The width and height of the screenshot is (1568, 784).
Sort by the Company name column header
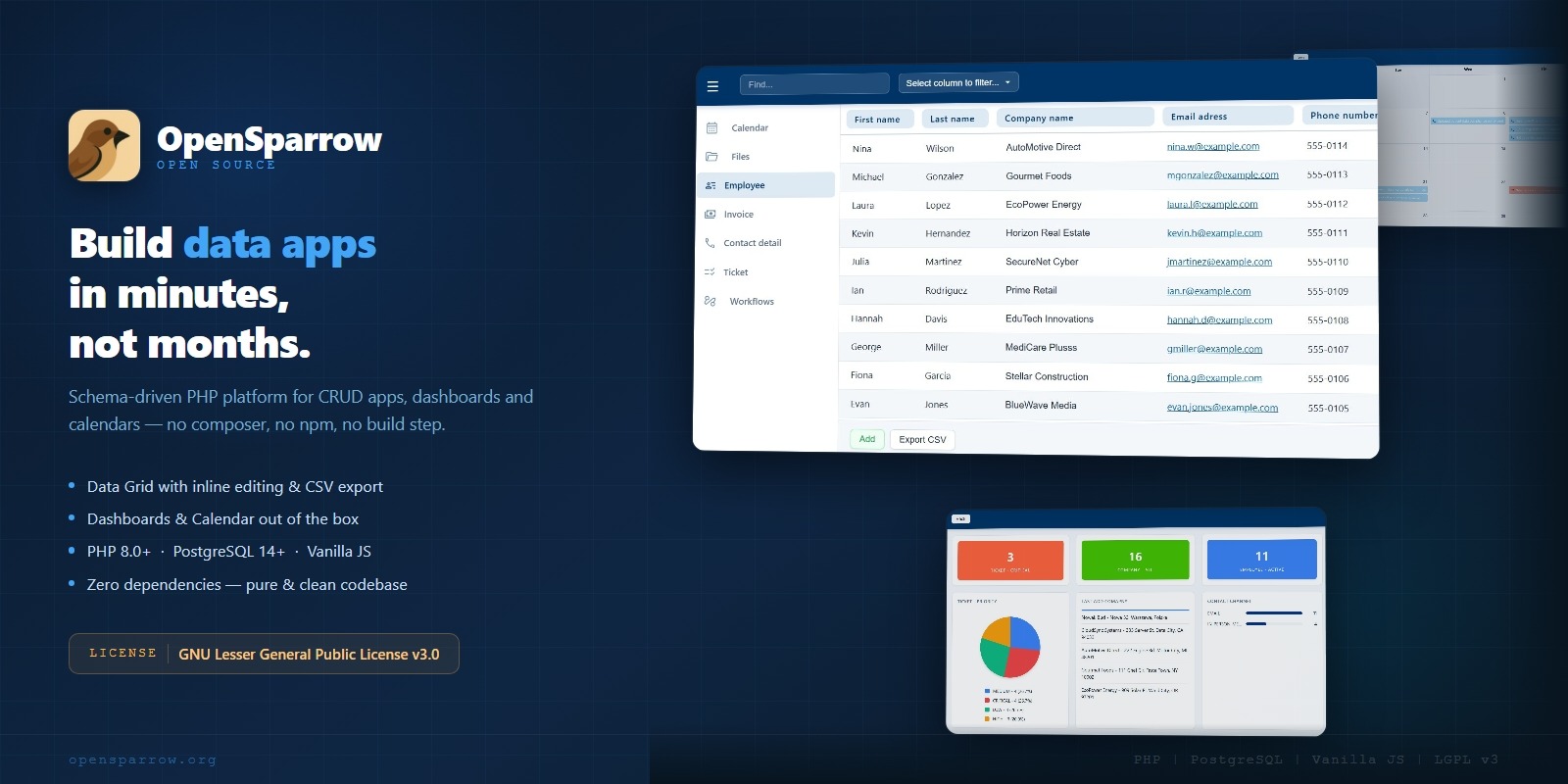tap(1075, 118)
